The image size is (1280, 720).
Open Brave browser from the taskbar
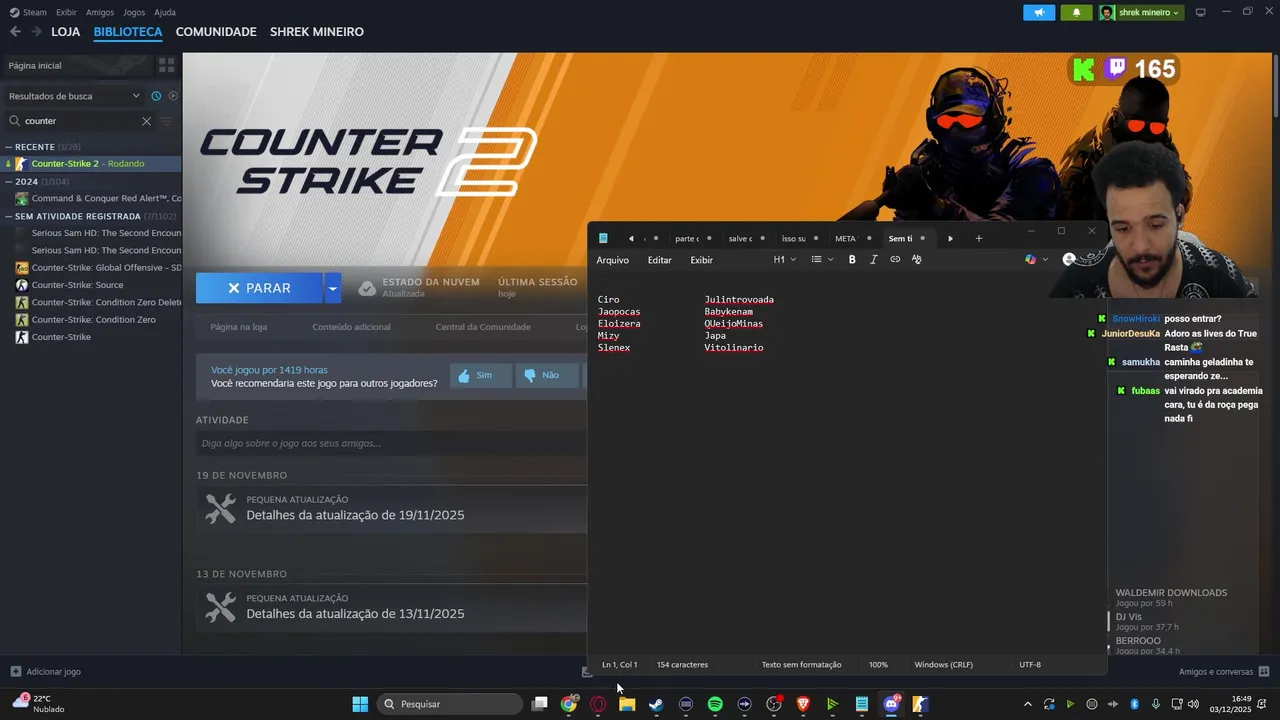coord(803,704)
